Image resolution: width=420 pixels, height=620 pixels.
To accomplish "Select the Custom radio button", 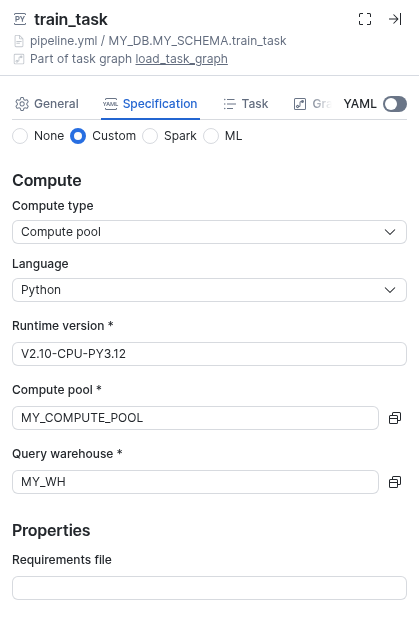I will [x=78, y=136].
